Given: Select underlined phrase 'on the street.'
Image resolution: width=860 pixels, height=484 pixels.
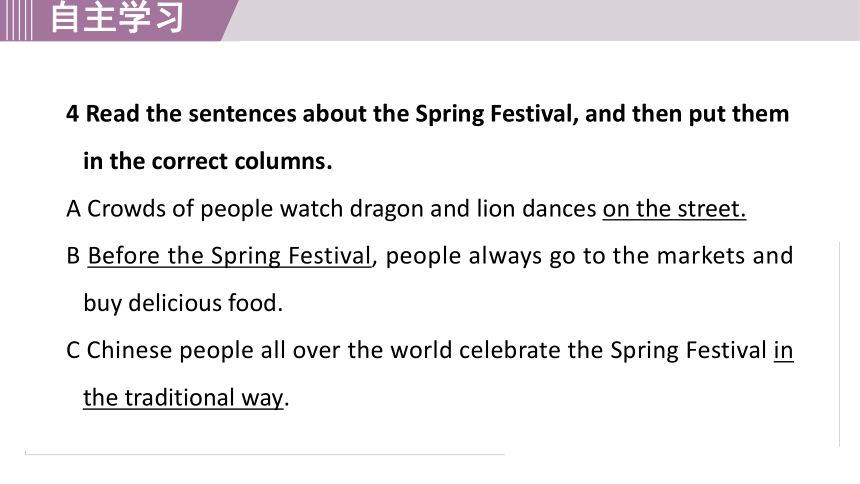Looking at the screenshot, I should (674, 209).
